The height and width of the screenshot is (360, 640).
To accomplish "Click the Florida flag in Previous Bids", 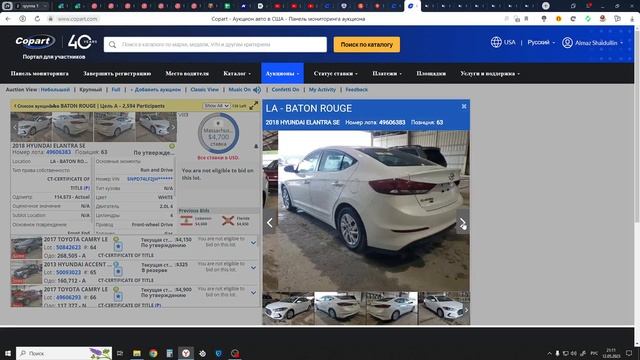I will [x=228, y=221].
